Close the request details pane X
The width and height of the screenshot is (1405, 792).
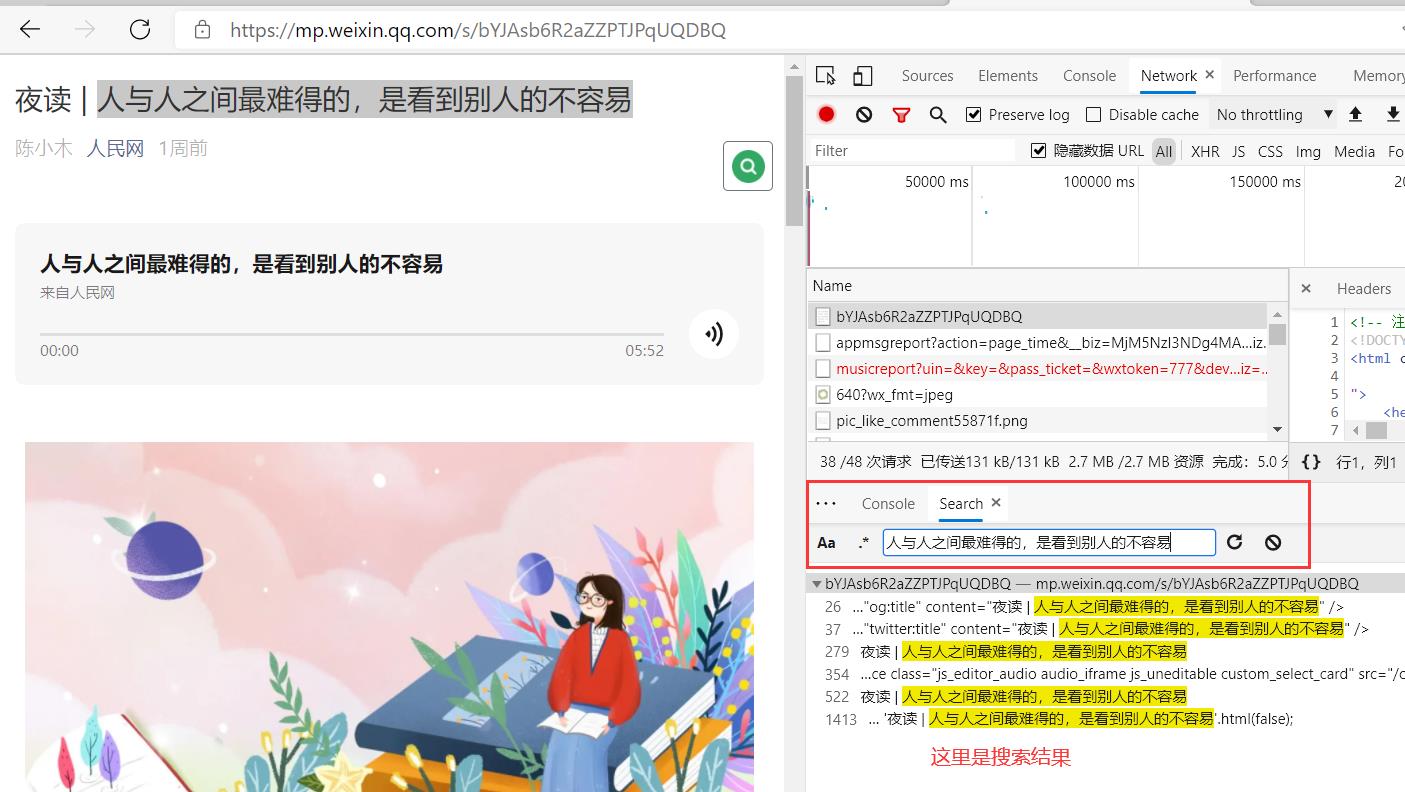pos(1306,288)
